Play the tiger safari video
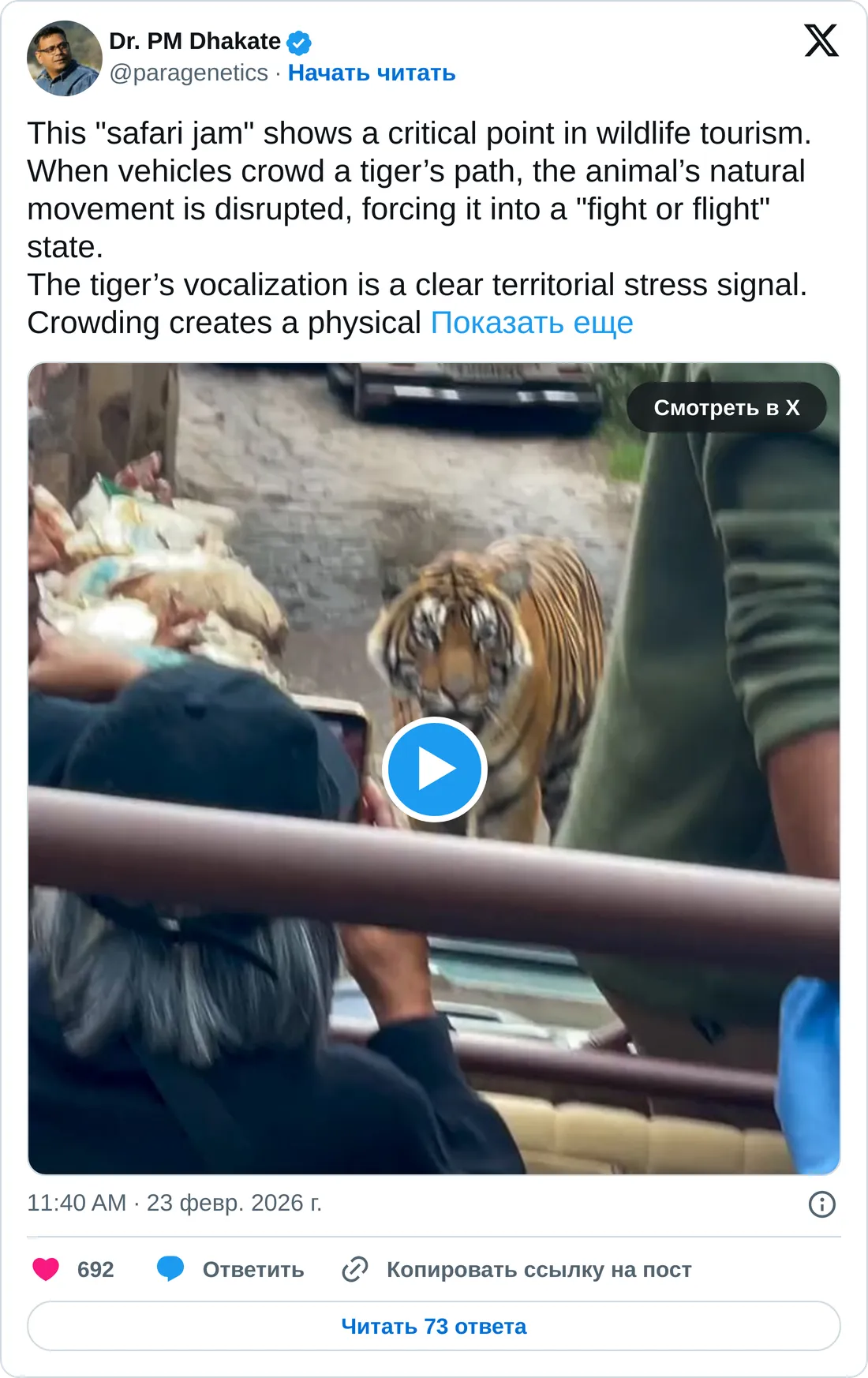Screen dimensions: 868x1378 pyautogui.click(x=434, y=769)
